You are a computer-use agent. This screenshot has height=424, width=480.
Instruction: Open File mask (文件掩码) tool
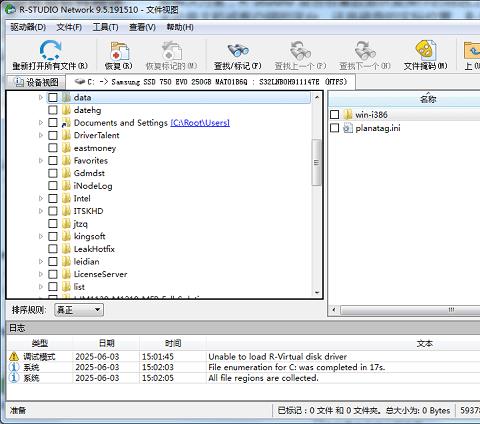[426, 51]
